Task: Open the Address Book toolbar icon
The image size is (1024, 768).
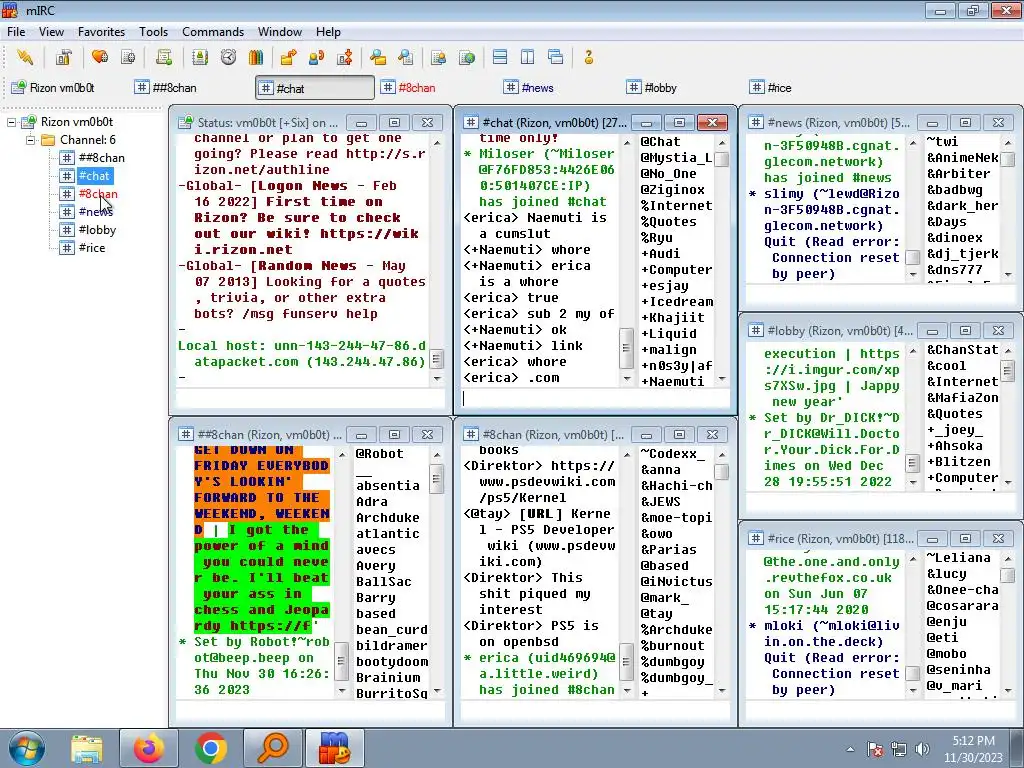Action: tap(200, 57)
